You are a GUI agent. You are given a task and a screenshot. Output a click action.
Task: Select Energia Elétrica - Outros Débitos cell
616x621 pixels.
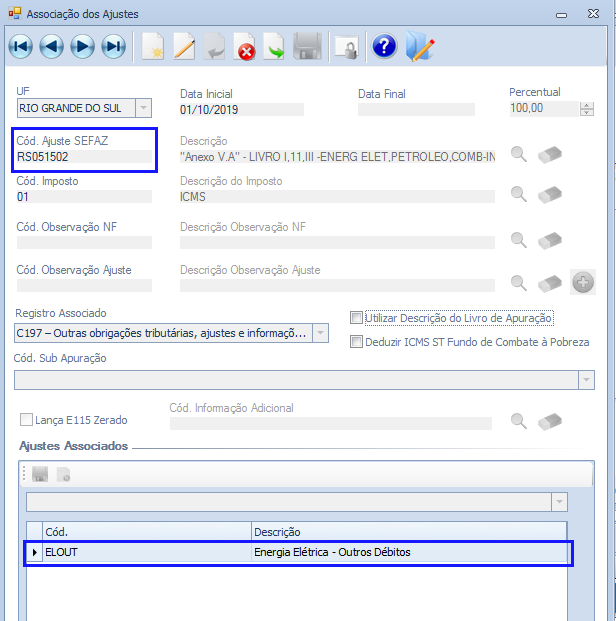pos(409,552)
